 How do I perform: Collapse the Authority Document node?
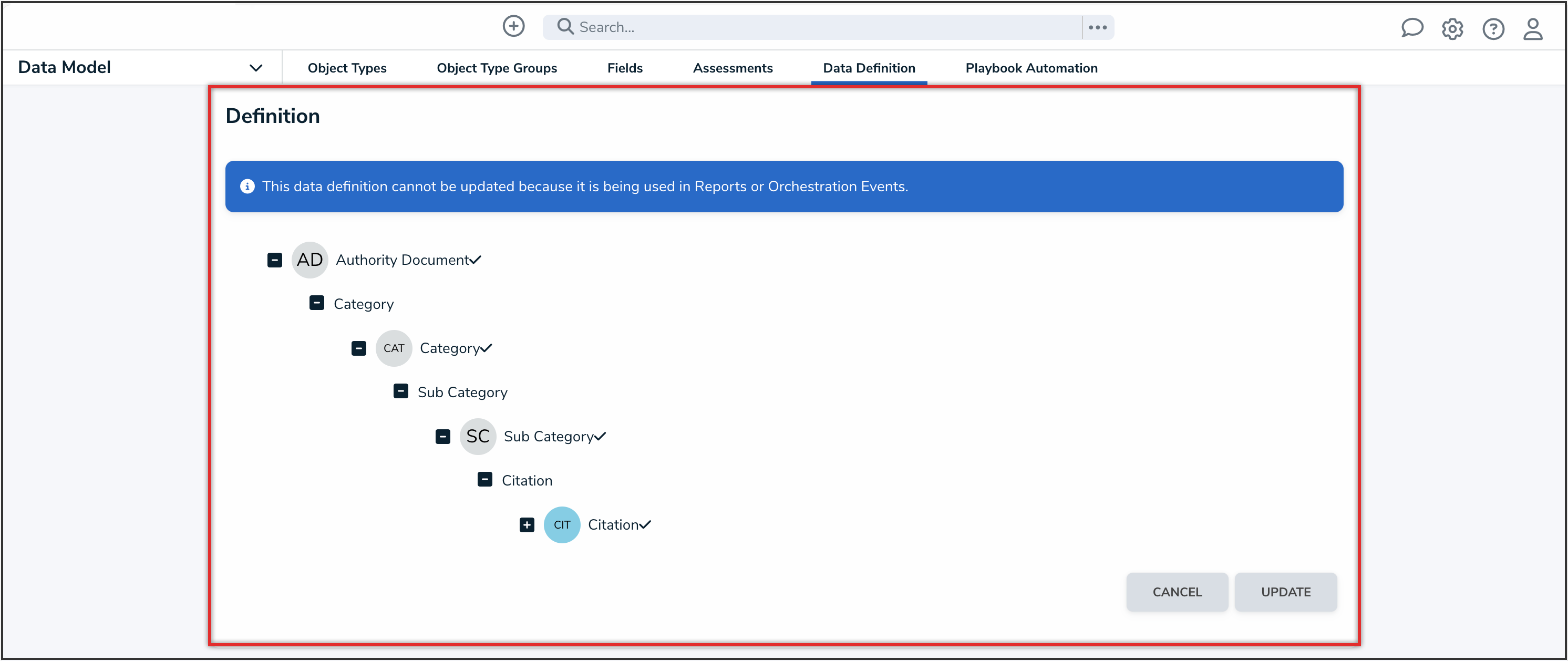click(x=274, y=260)
